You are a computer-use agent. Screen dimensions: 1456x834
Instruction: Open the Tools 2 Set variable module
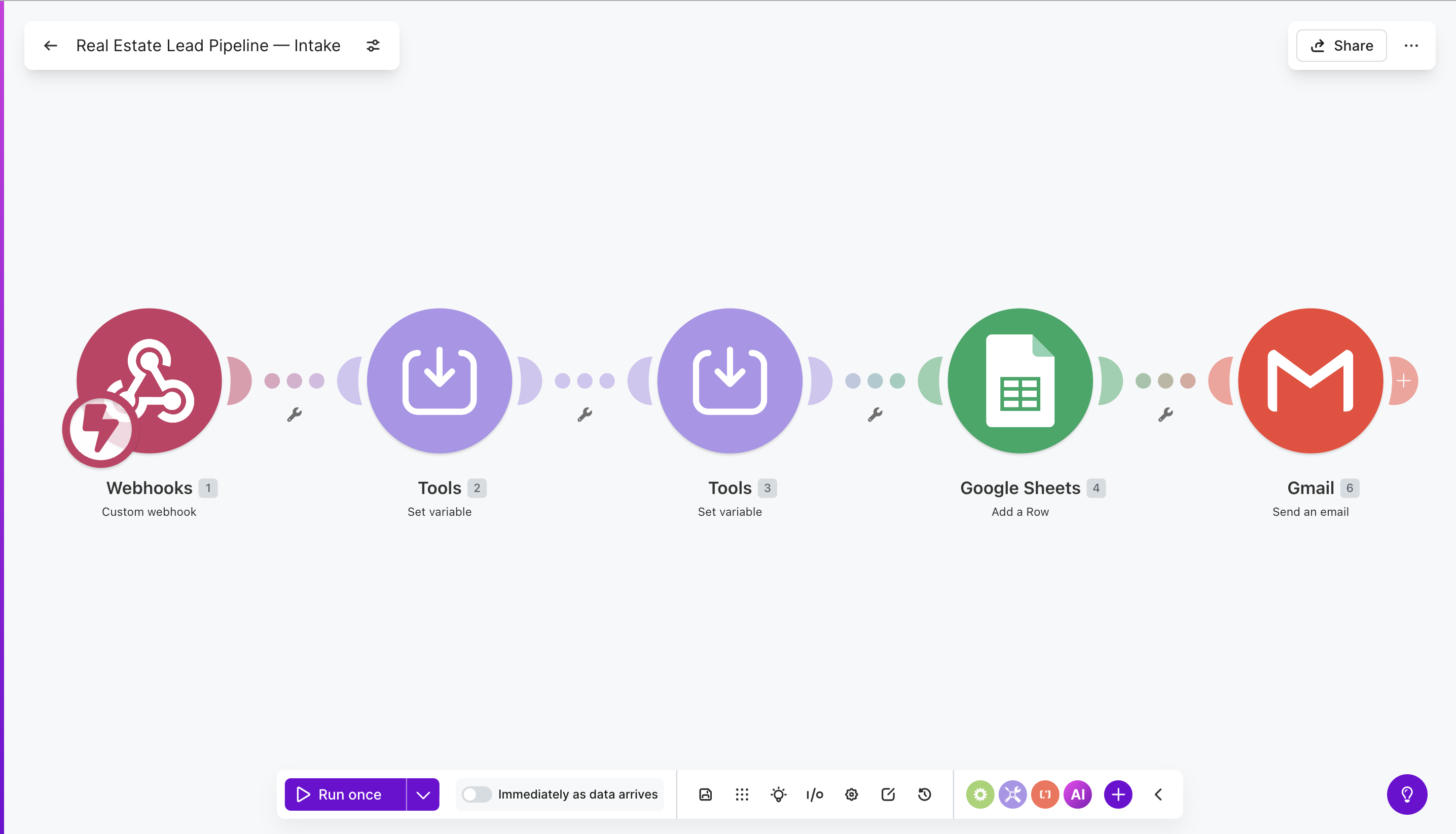[x=440, y=381]
